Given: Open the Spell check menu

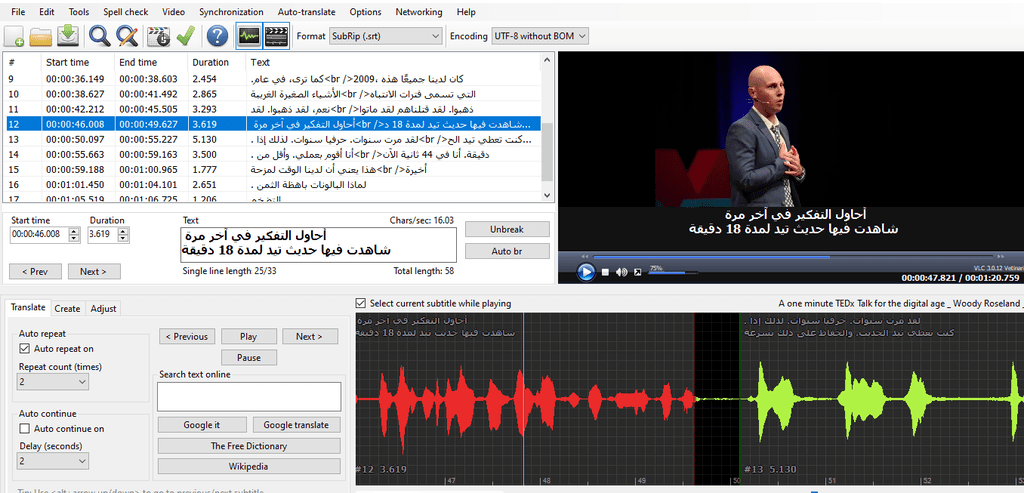Looking at the screenshot, I should 125,12.
